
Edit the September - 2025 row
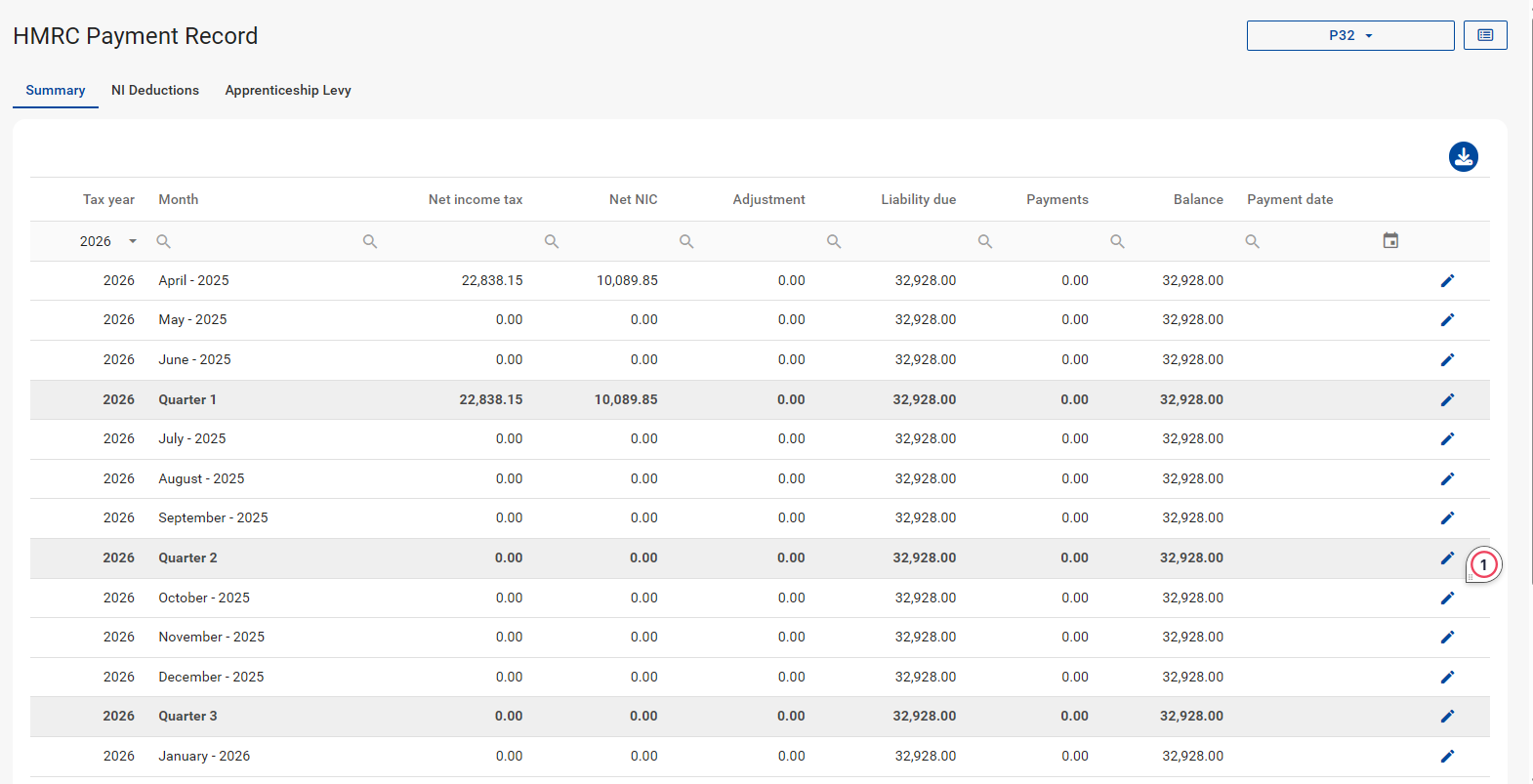point(1447,518)
